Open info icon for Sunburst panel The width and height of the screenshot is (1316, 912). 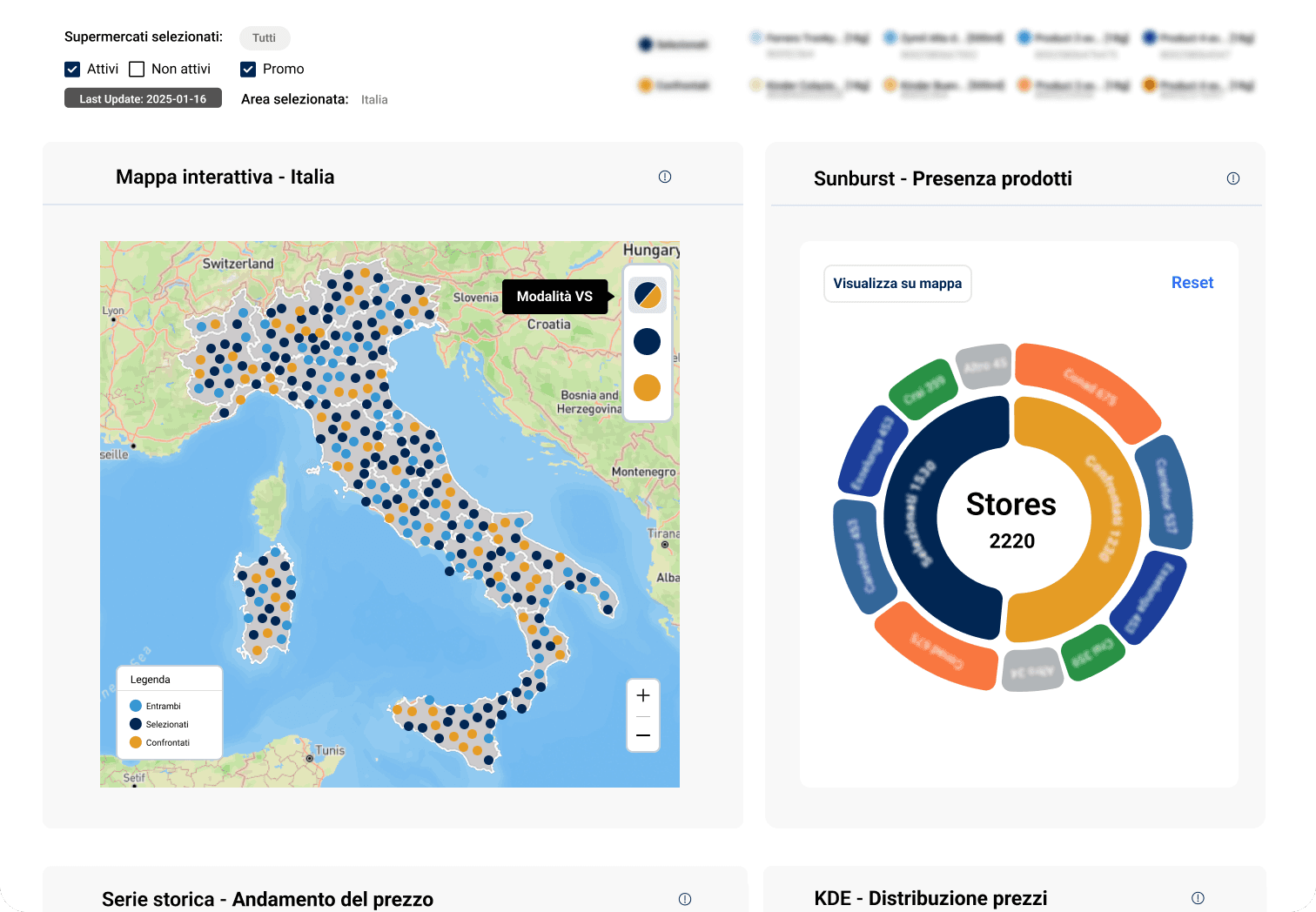1233,178
